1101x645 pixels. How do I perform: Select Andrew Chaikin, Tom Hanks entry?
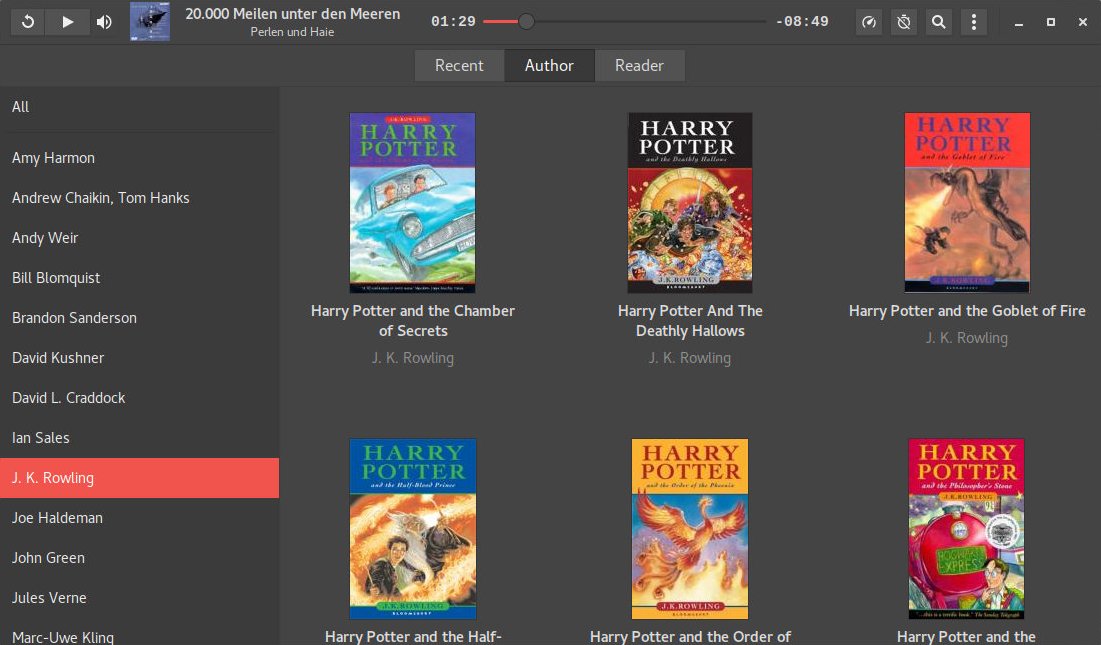139,198
